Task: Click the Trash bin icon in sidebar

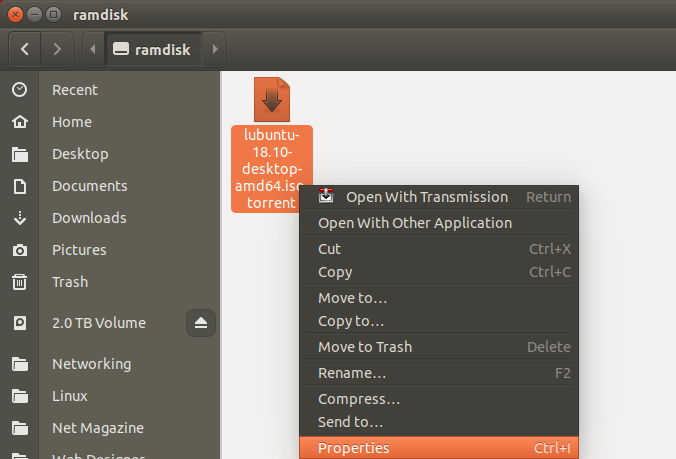Action: pyautogui.click(x=19, y=282)
